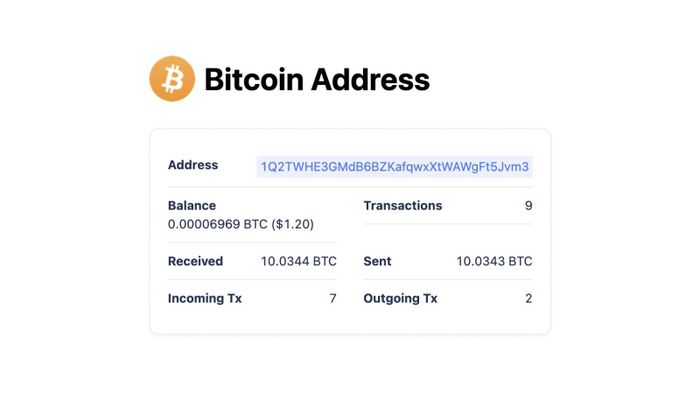
Task: Click the Balance label
Action: tap(192, 205)
